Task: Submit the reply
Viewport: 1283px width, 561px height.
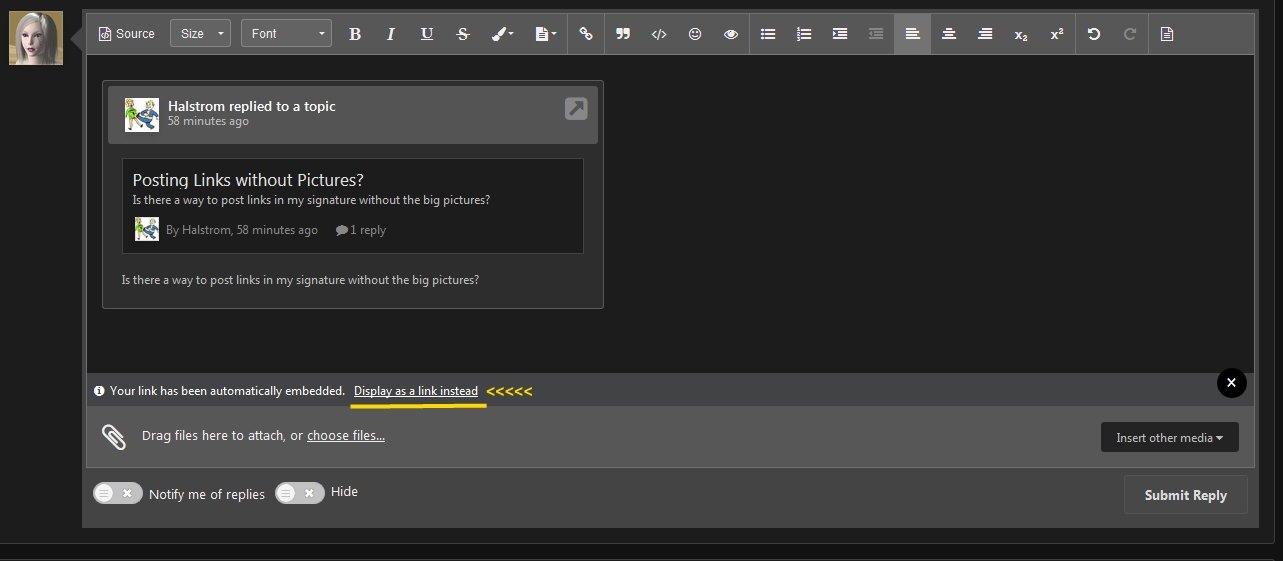Action: (x=1186, y=495)
